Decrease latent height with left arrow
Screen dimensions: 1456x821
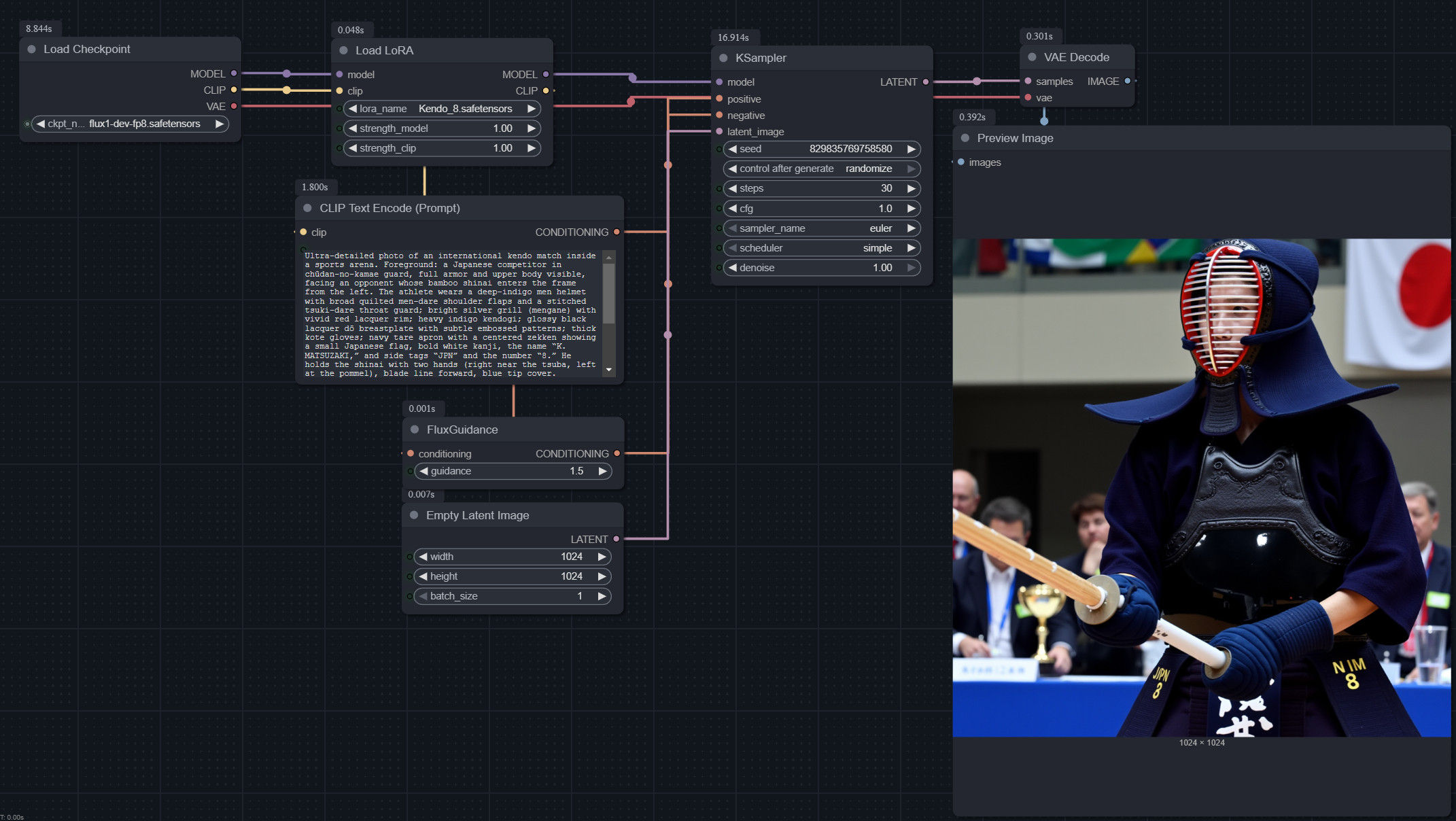(423, 576)
